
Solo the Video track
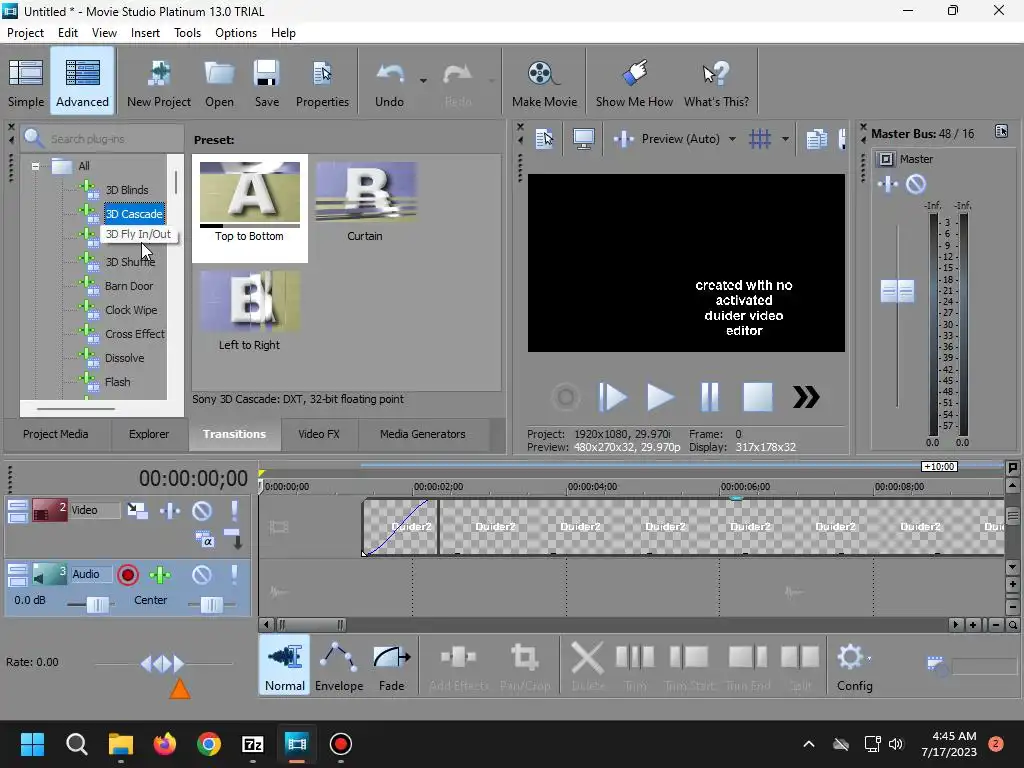[x=234, y=510]
